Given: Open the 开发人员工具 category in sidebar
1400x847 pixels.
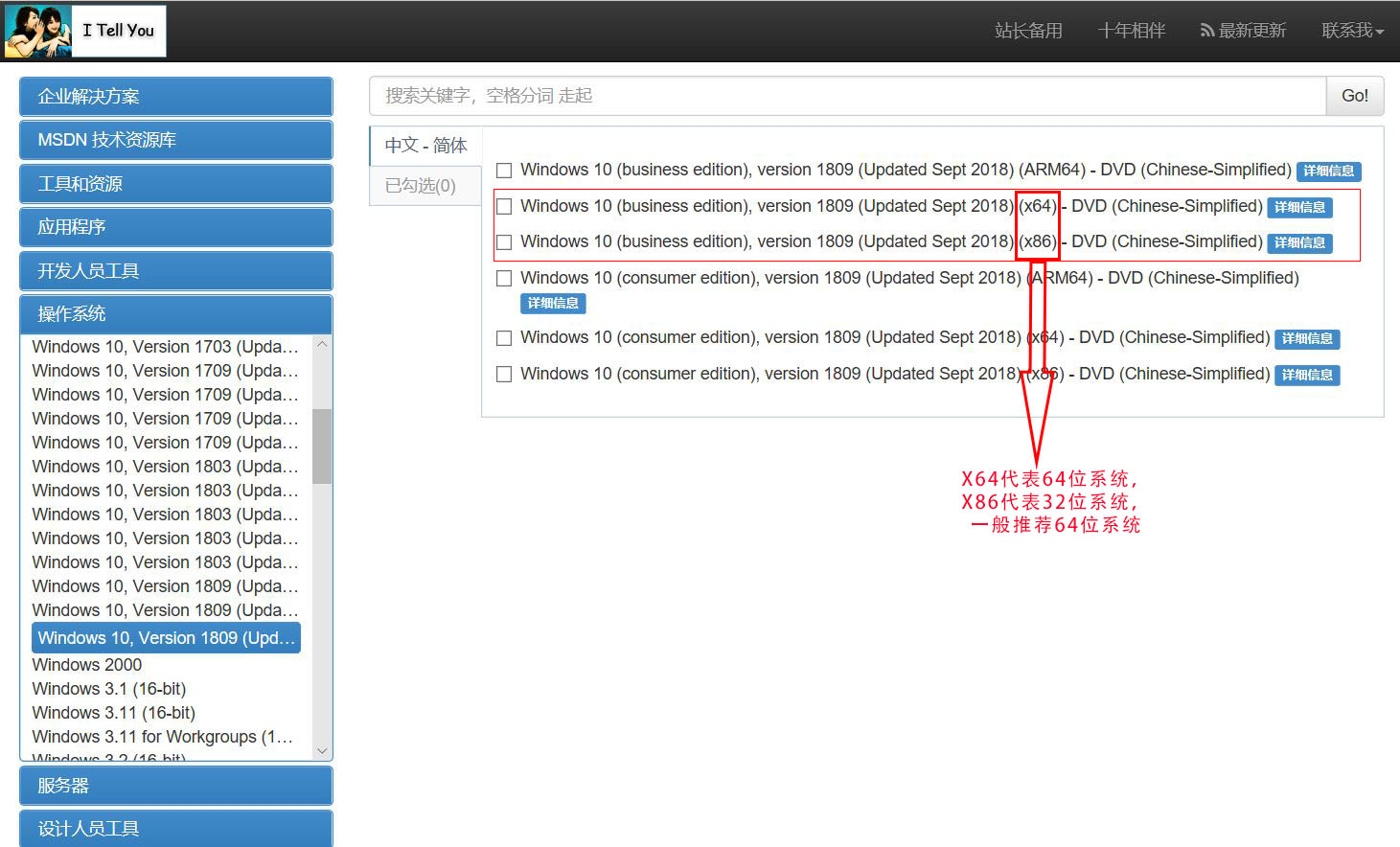Looking at the screenshot, I should (175, 270).
